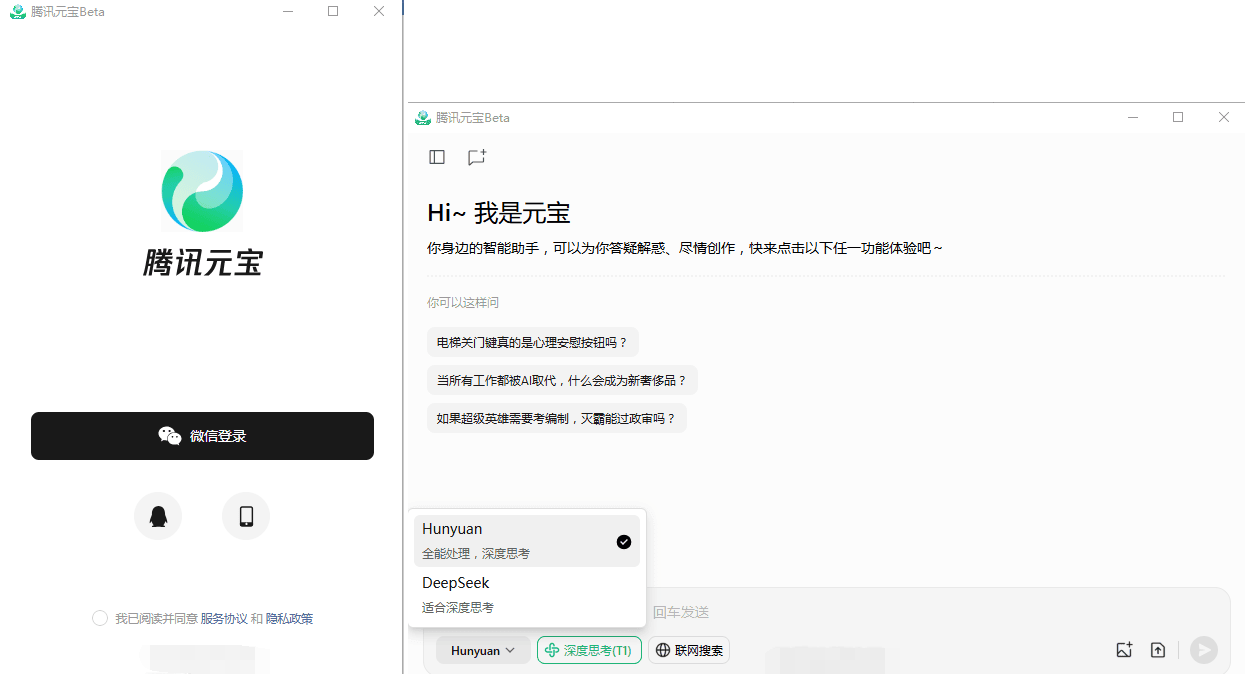Enable 深度思考(T1) mode

point(589,650)
